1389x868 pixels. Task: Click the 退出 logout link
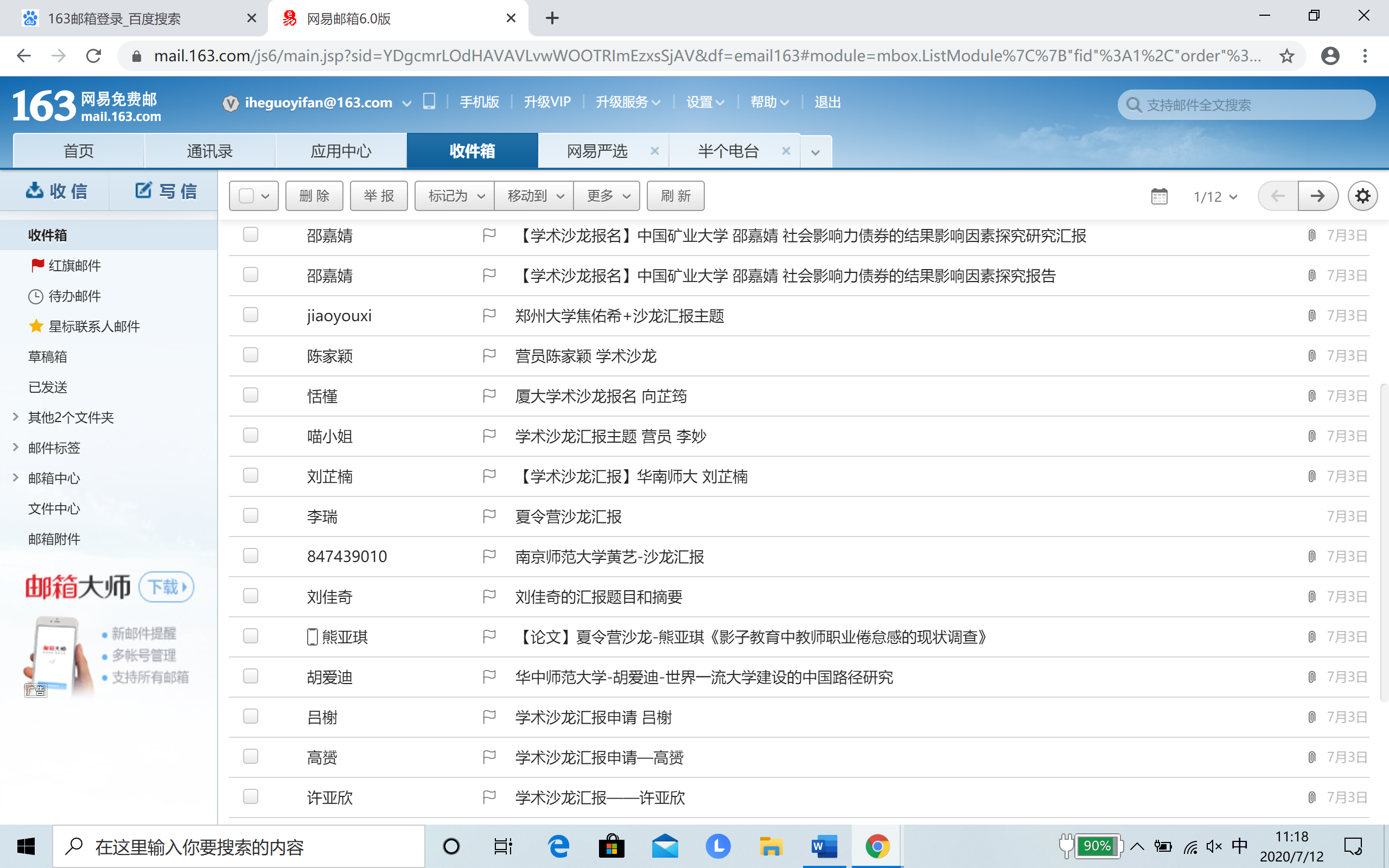(827, 102)
